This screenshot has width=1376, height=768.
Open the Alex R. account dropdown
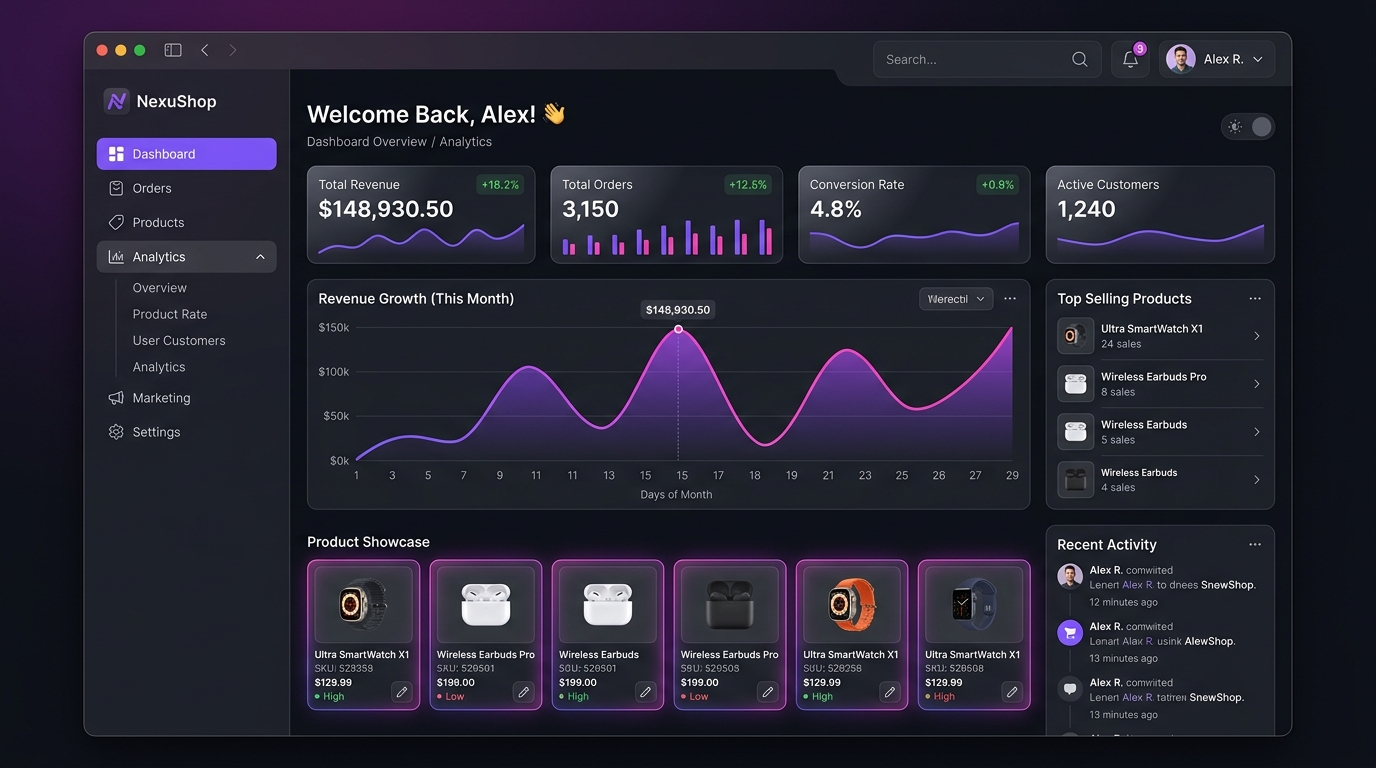(1217, 59)
